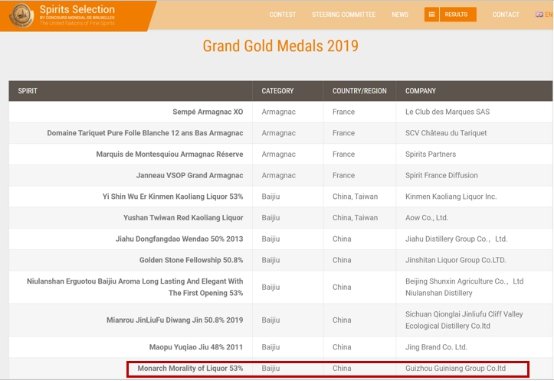Image resolution: width=554 pixels, height=381 pixels.
Task: Click Guizhou Guiniang Group Co.ltd
Action: tap(455, 368)
